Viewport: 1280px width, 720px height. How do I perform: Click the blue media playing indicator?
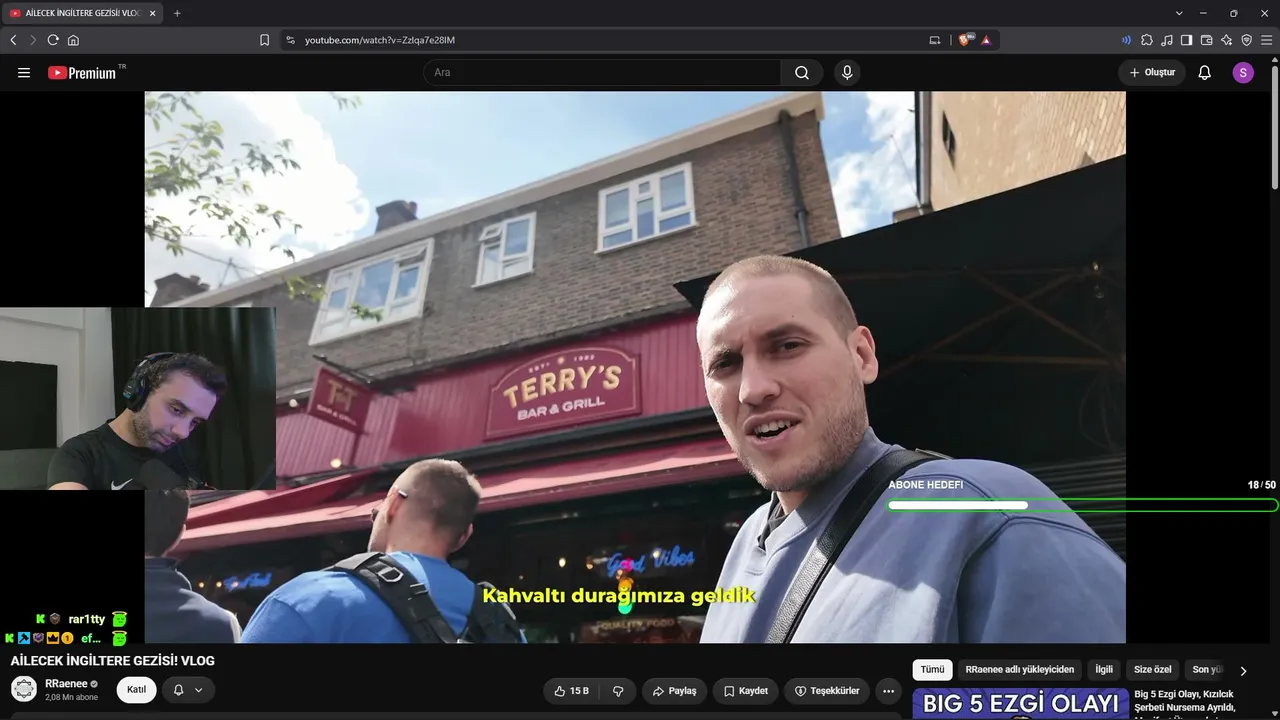1127,40
